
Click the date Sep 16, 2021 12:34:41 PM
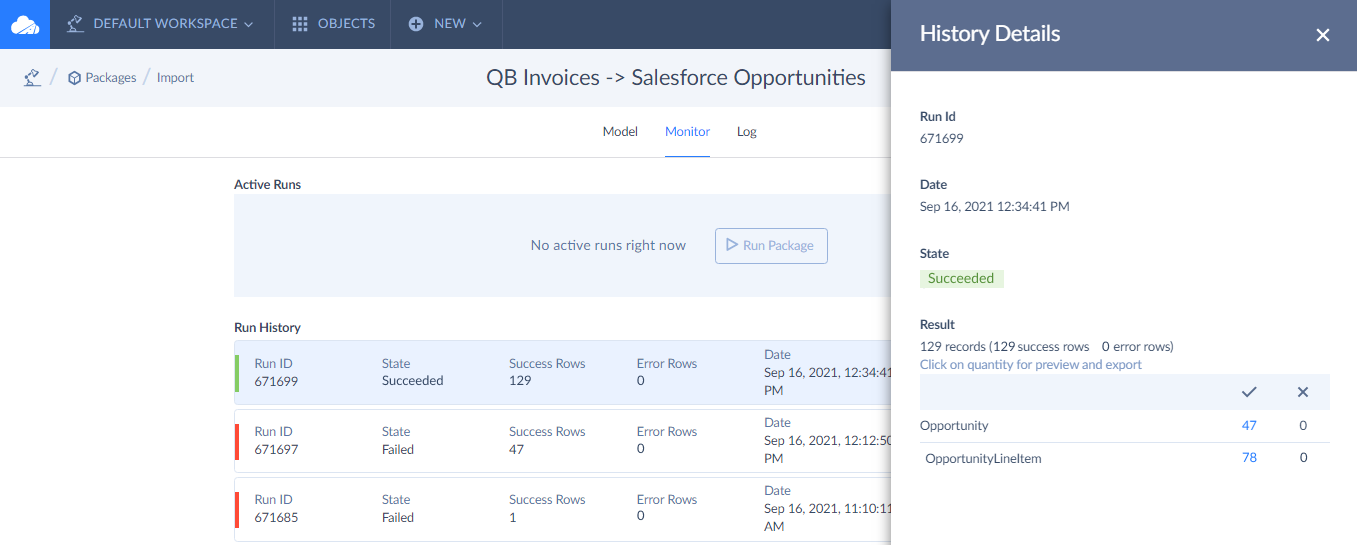995,206
